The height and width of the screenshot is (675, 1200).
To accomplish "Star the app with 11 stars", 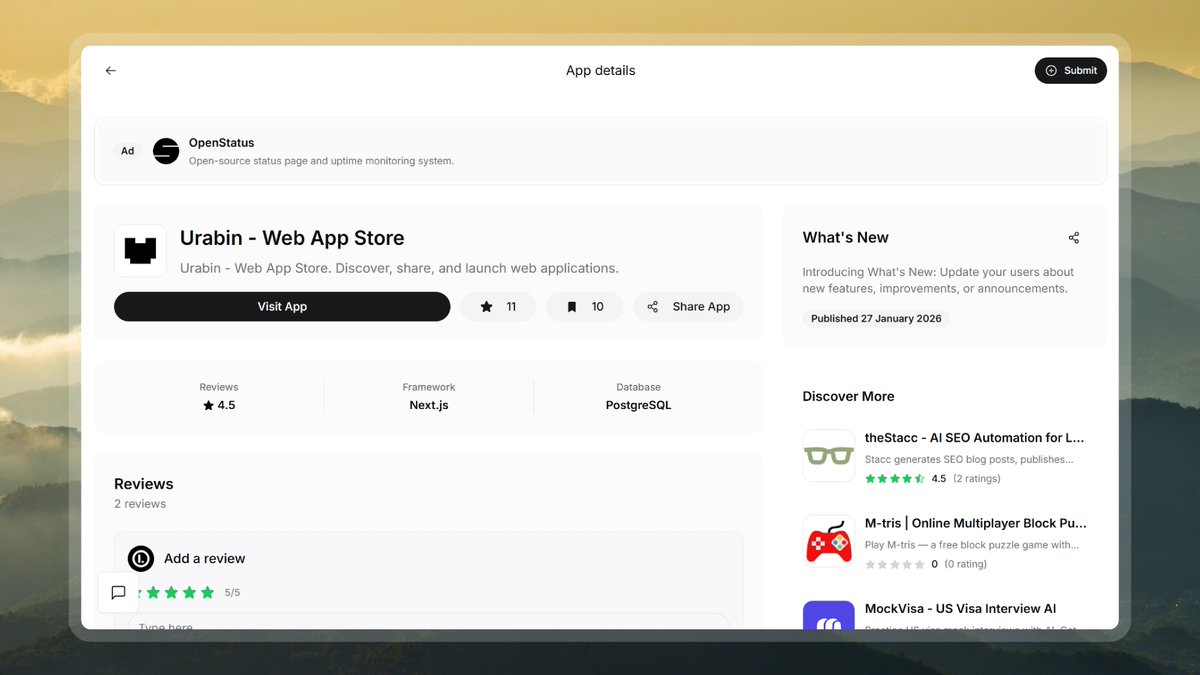I will pos(498,307).
